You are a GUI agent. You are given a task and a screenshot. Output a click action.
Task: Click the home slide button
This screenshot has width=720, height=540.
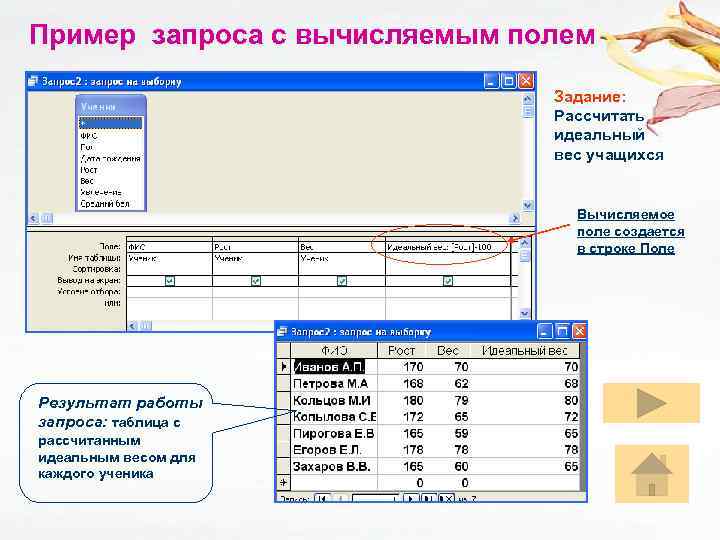pyautogui.click(x=652, y=474)
